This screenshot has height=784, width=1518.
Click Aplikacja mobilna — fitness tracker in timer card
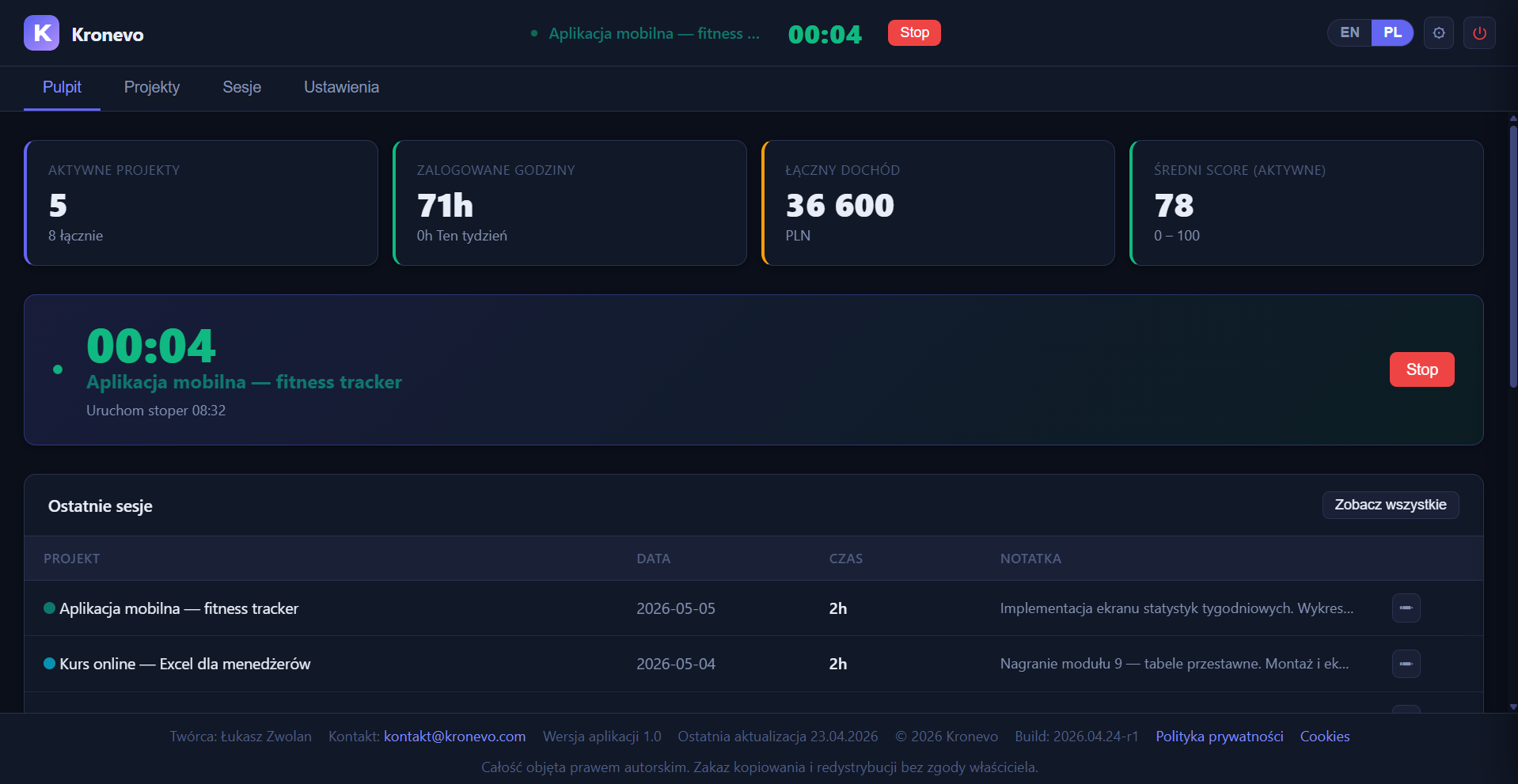[244, 382]
